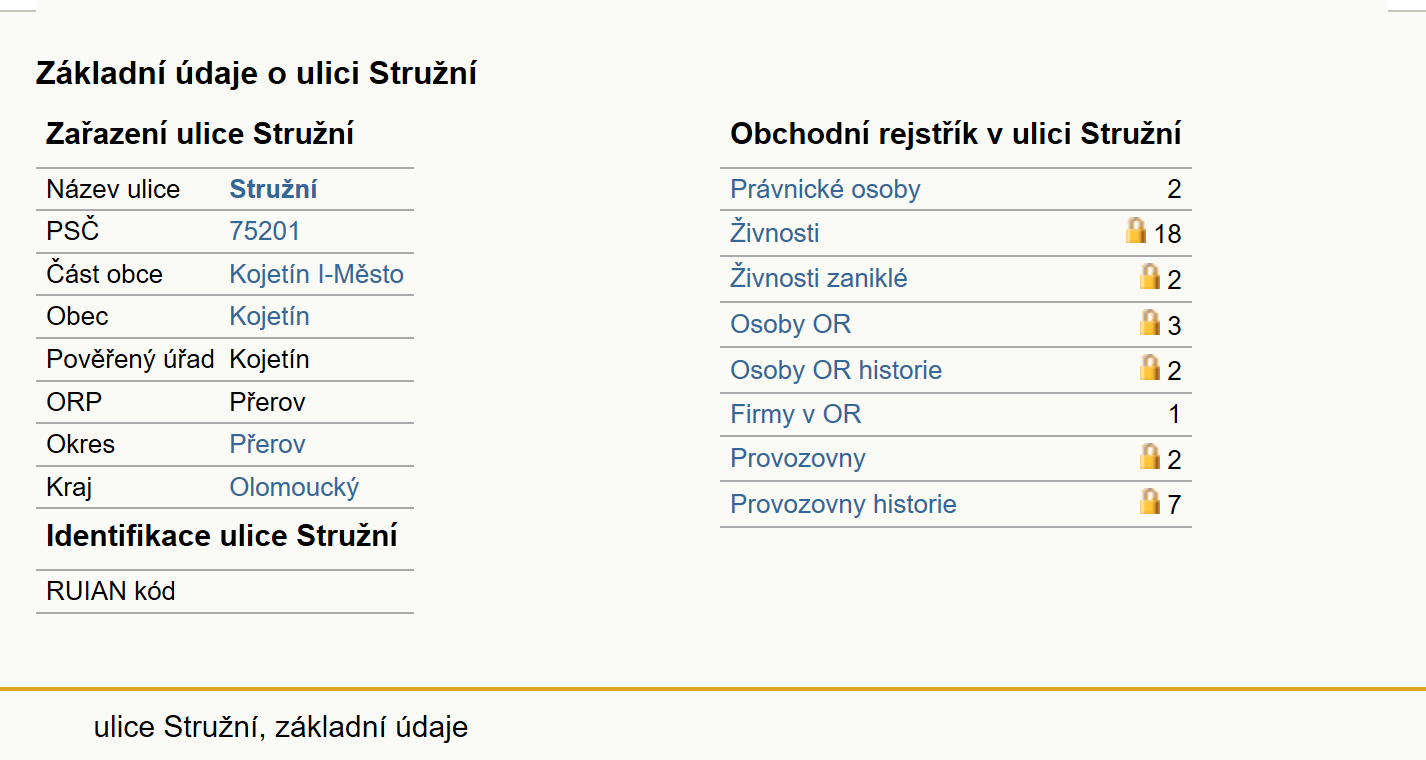Open postal code 75201 link
The width and height of the screenshot is (1426, 760).
(x=264, y=231)
